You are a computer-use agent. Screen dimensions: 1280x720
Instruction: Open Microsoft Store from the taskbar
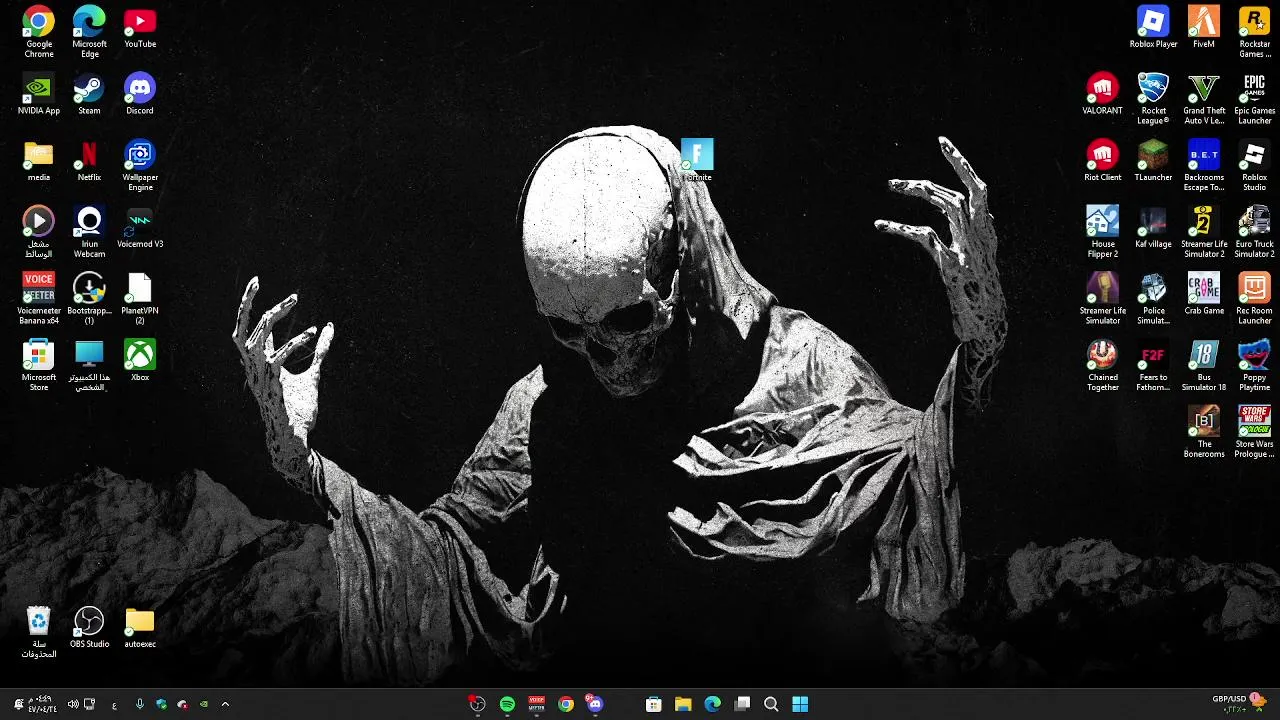pos(654,704)
